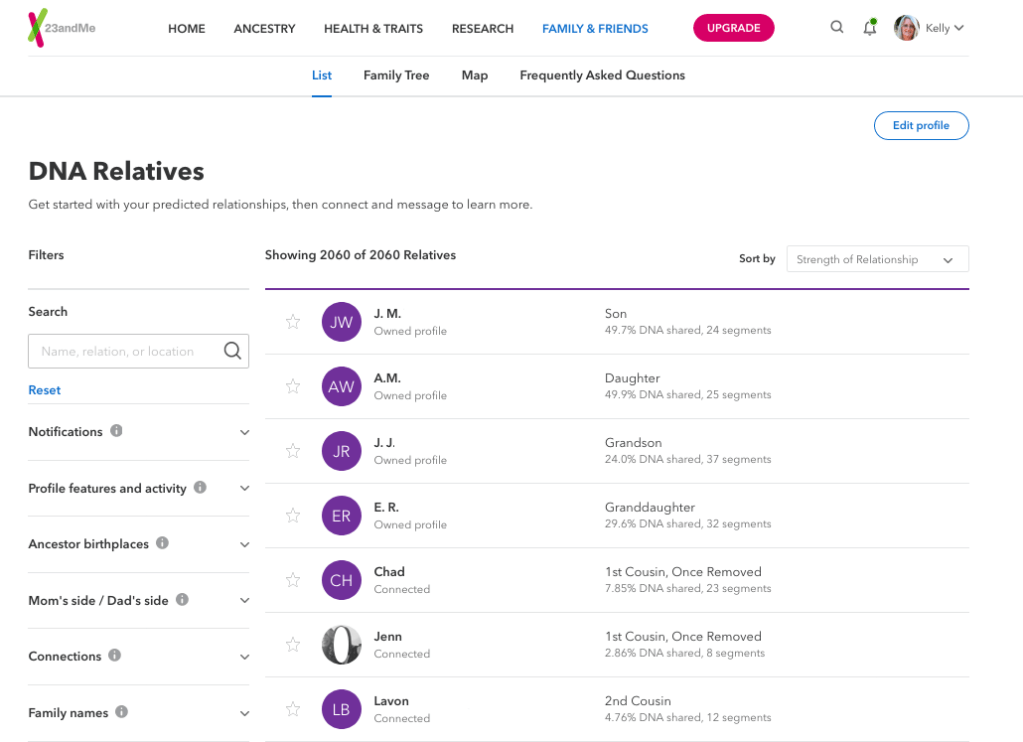Viewport: 1023px width, 742px height.
Task: Open Jenn's profile photo thumbnail
Action: click(341, 645)
